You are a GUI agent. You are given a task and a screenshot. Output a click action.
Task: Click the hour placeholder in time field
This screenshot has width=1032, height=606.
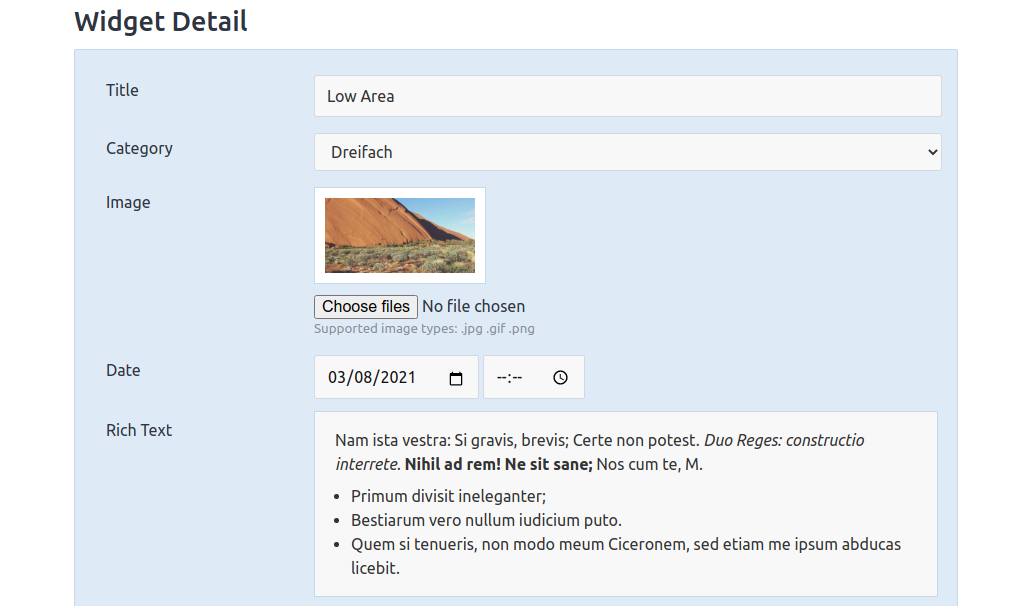coord(502,378)
